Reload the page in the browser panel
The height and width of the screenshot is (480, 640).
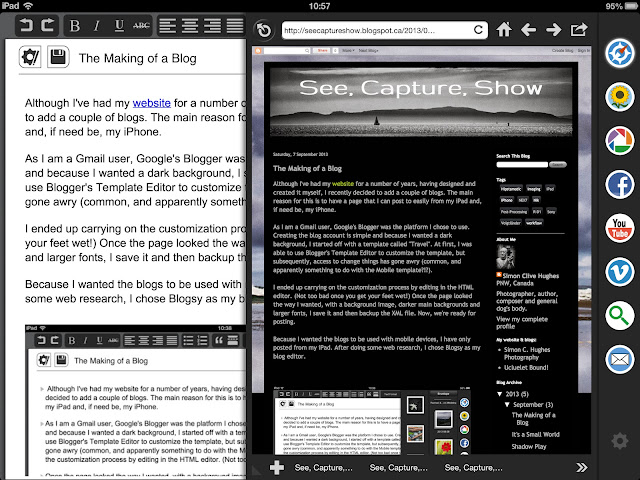point(478,30)
